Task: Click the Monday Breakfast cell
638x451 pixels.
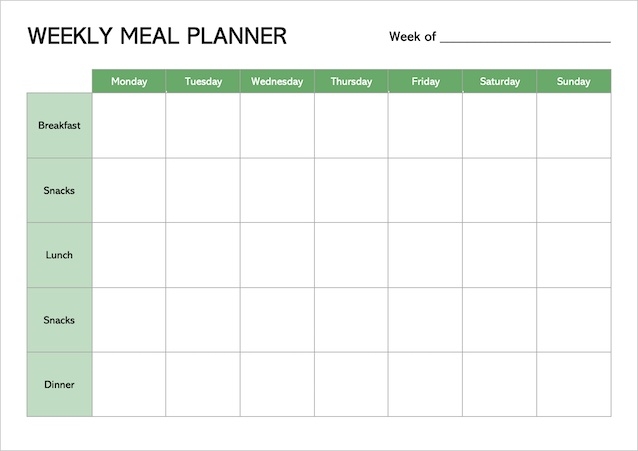Action: pyautogui.click(x=129, y=125)
